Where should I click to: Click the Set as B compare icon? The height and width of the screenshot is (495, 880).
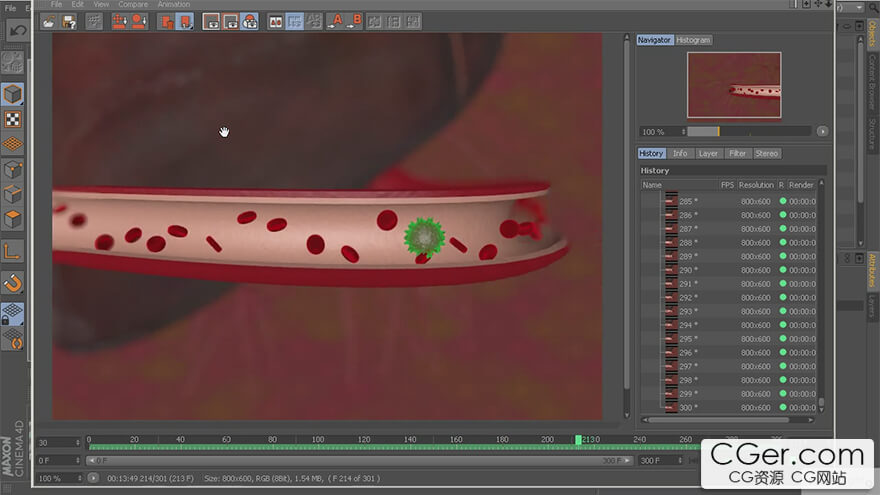354,20
